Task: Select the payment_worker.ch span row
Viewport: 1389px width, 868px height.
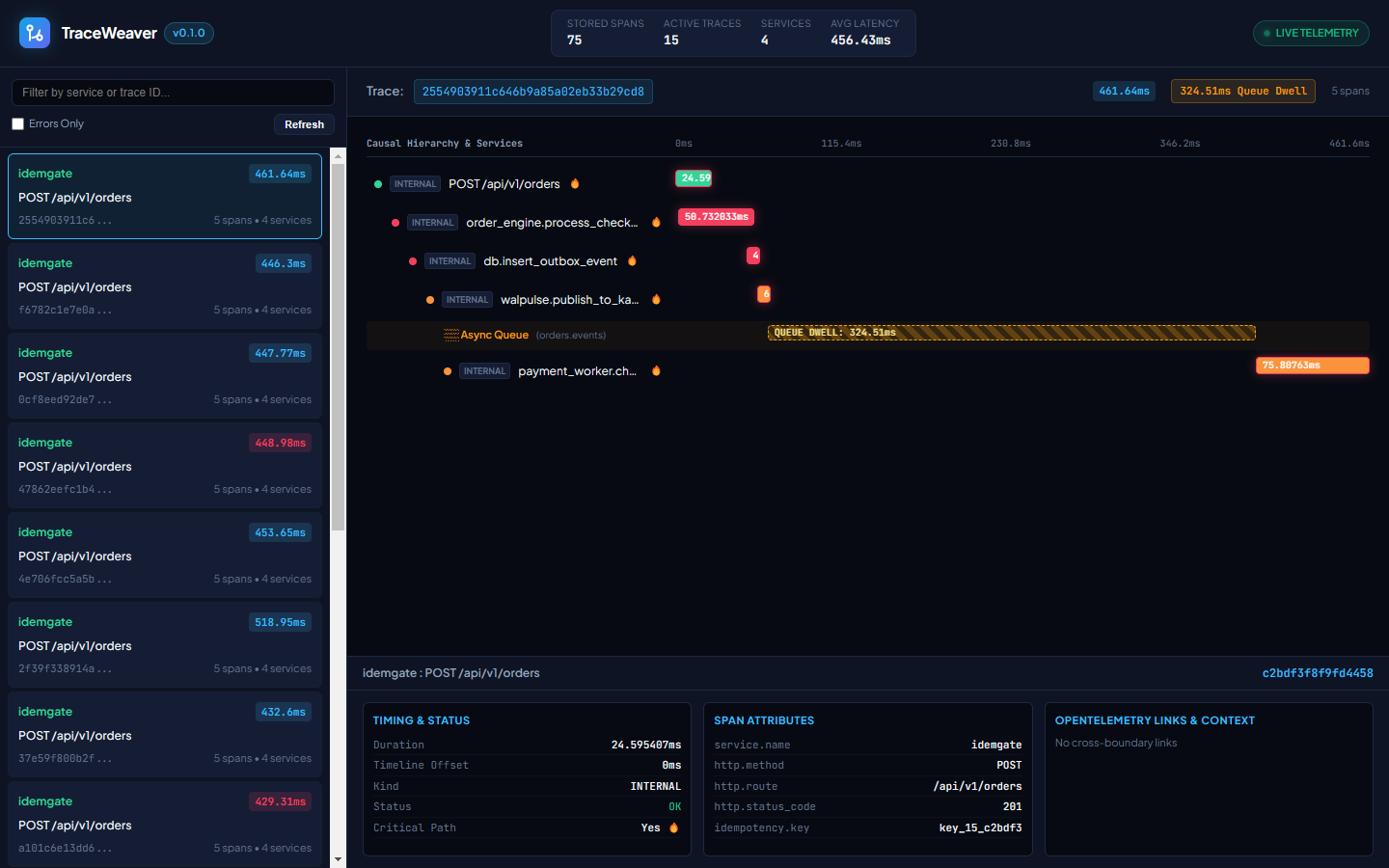Action: click(x=868, y=370)
